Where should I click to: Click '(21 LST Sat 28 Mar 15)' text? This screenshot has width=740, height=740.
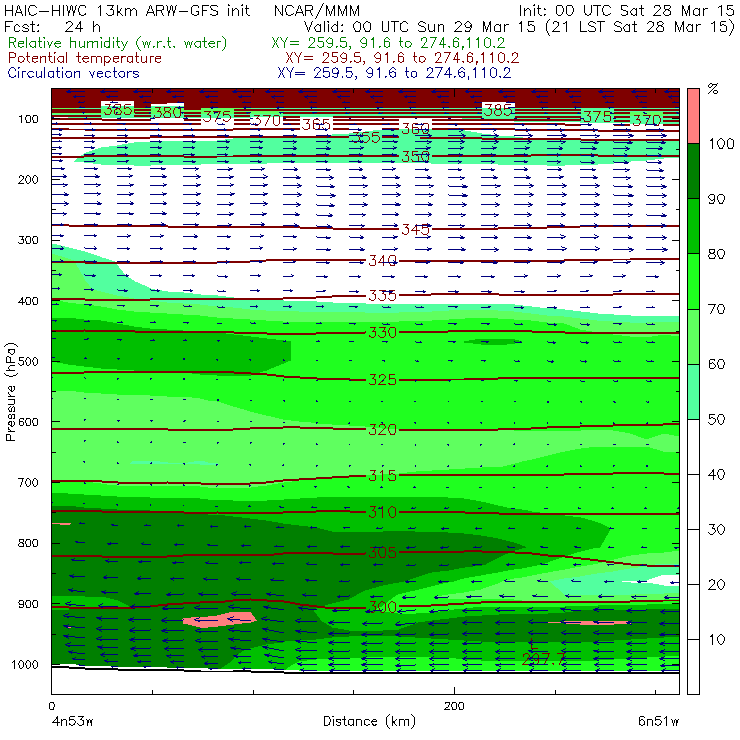(x=640, y=27)
